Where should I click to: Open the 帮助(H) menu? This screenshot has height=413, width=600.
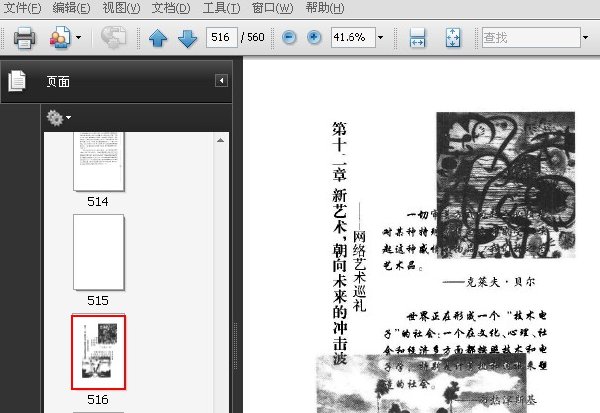click(325, 8)
